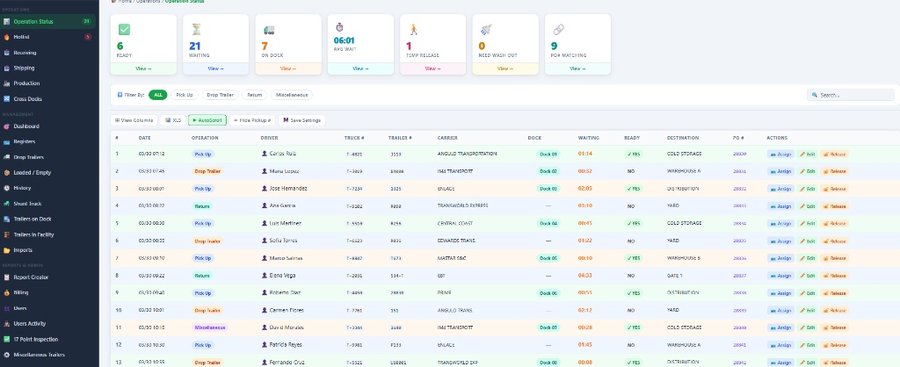Image resolution: width=900 pixels, height=367 pixels.
Task: Click into the Search field
Action: (851, 95)
